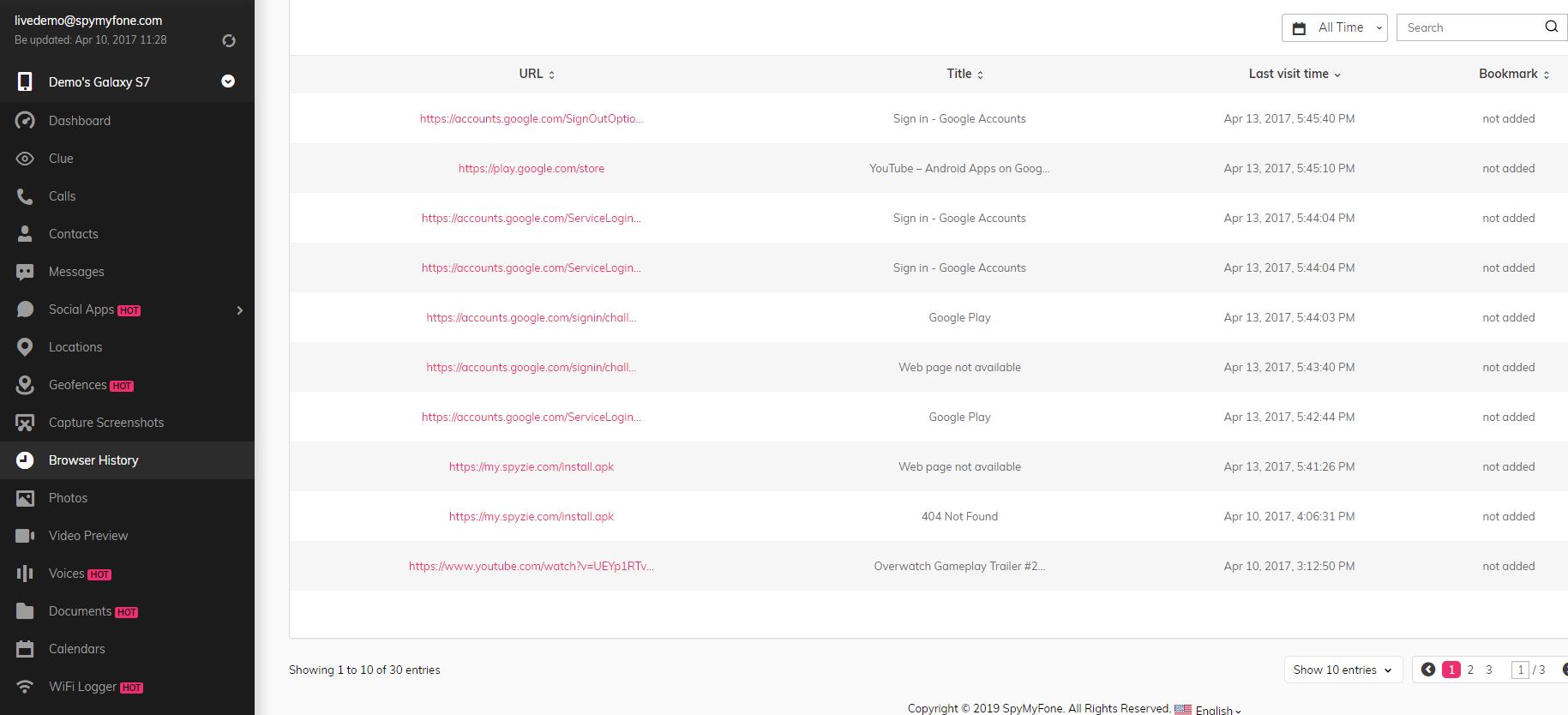Click the Locations pin icon

(x=25, y=347)
